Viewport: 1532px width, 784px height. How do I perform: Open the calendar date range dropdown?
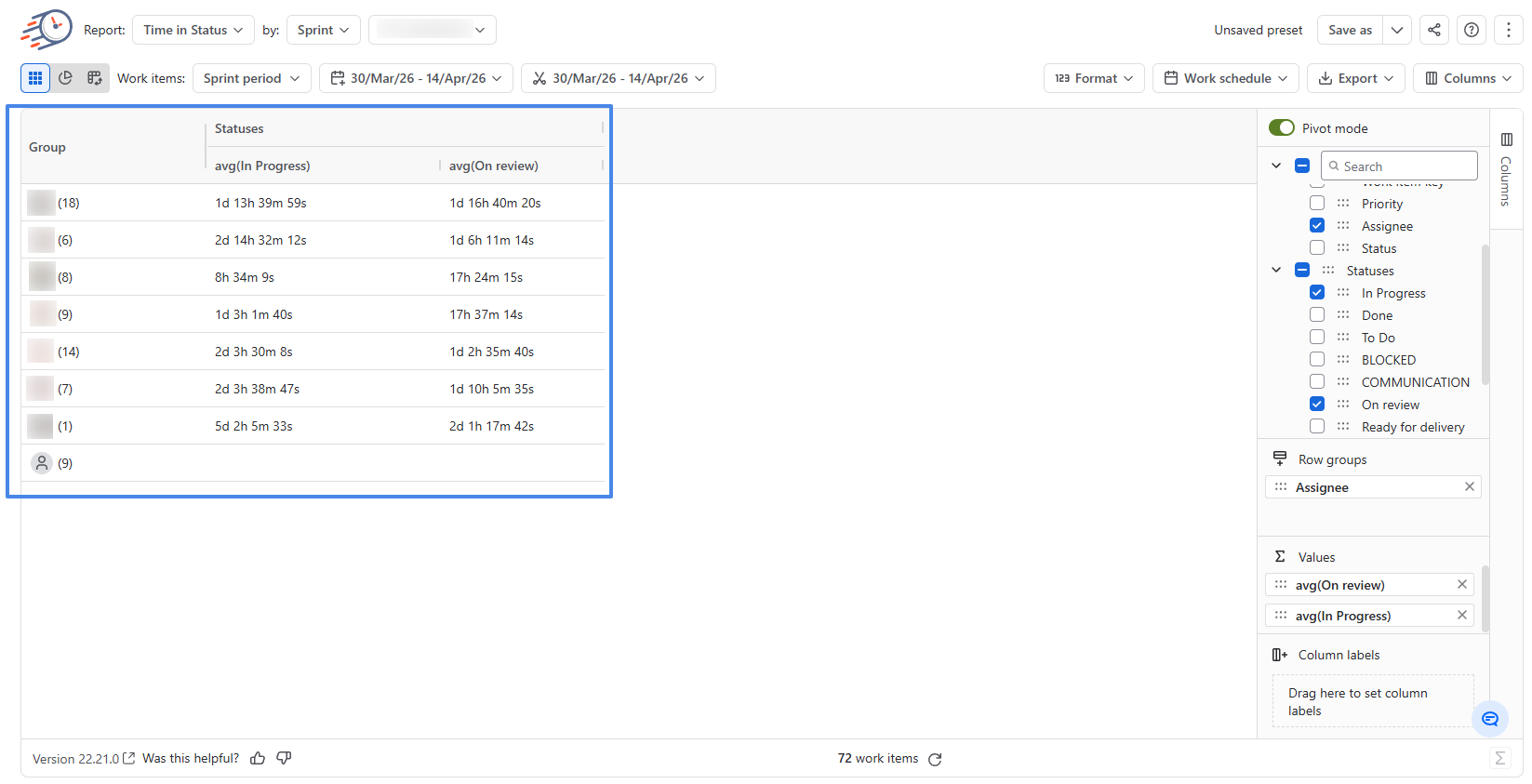(x=416, y=78)
